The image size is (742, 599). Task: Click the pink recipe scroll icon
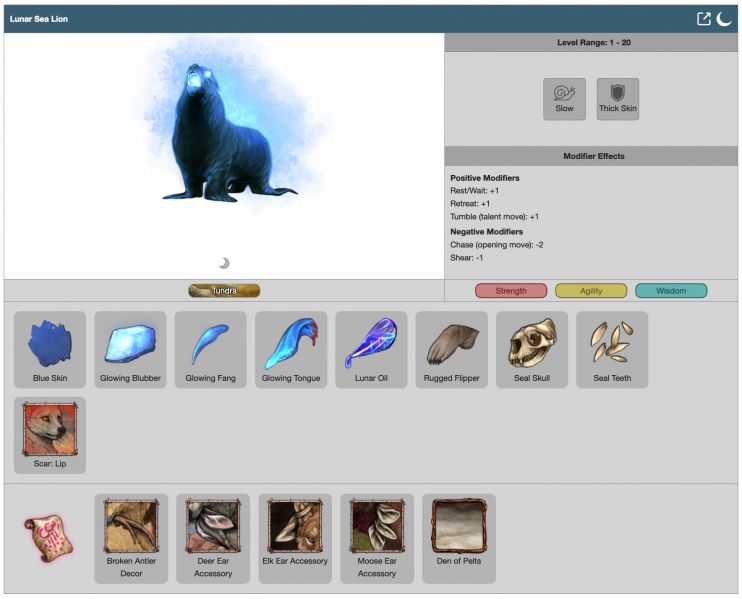[47, 538]
